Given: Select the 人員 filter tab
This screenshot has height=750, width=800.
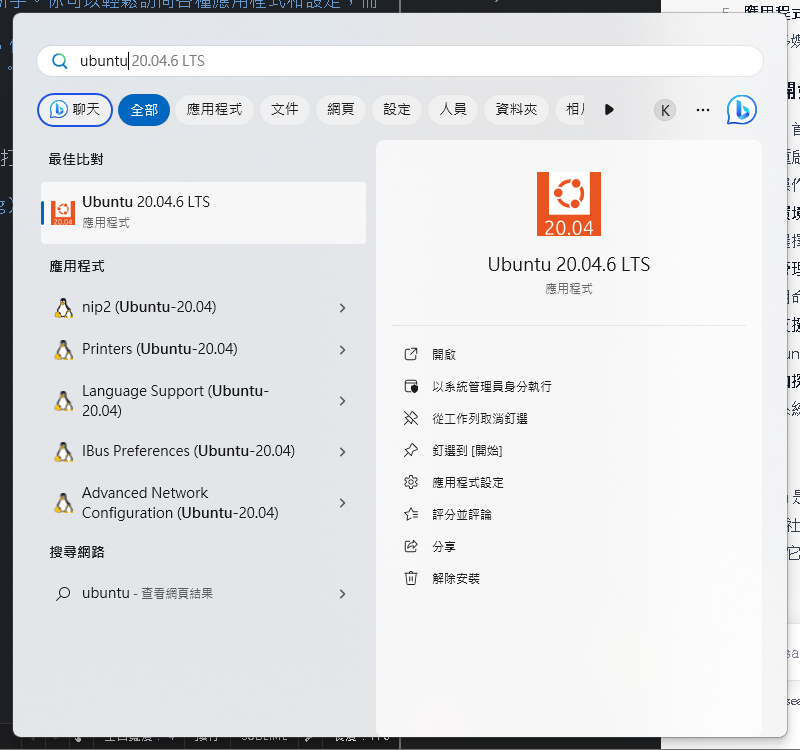Looking at the screenshot, I should (453, 110).
